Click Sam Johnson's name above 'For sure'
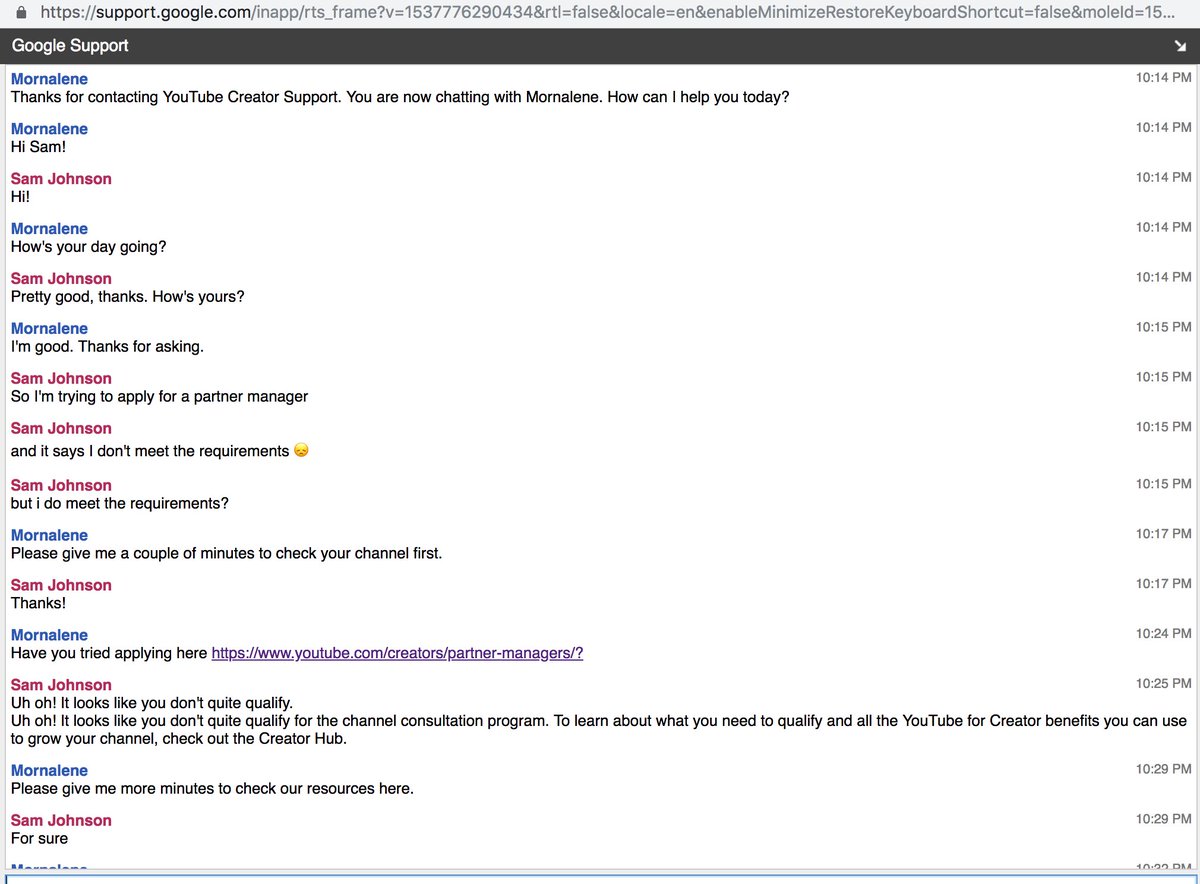 (x=61, y=821)
